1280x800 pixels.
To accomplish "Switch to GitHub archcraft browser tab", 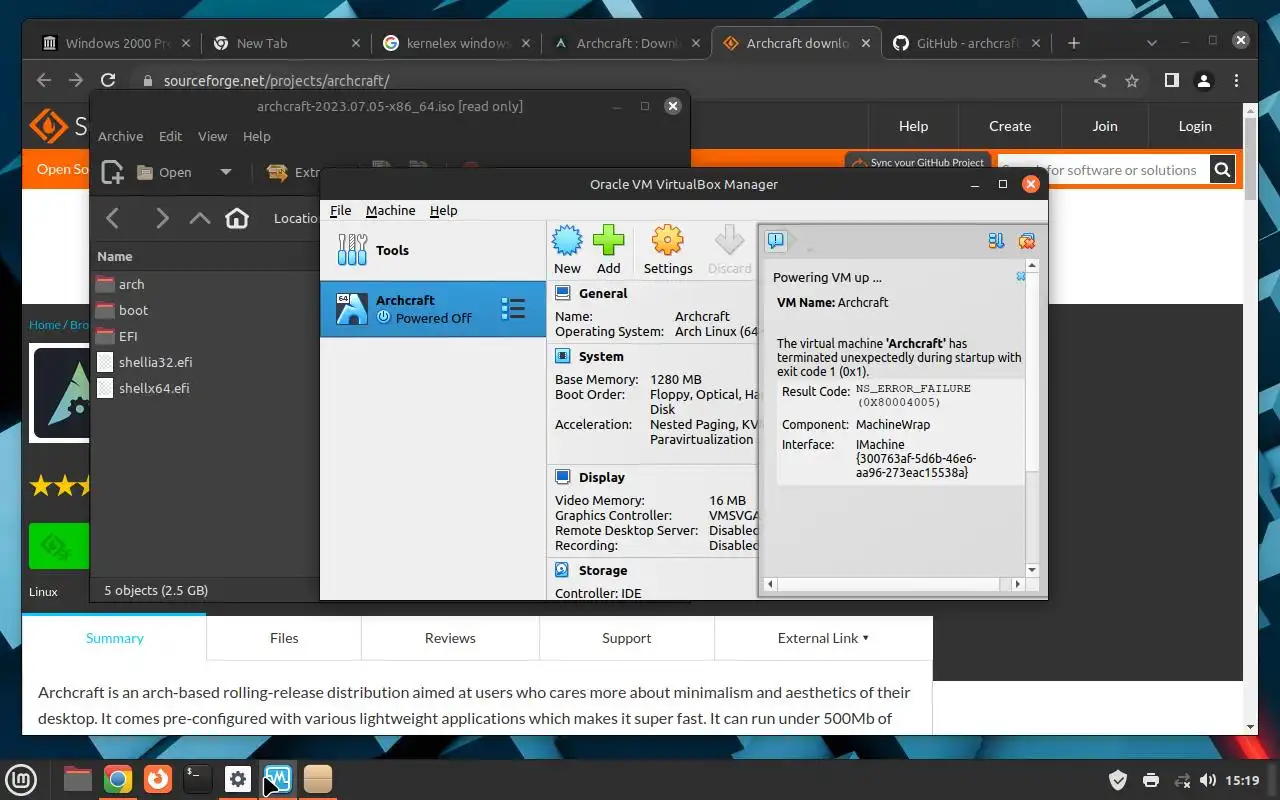I will pos(967,43).
